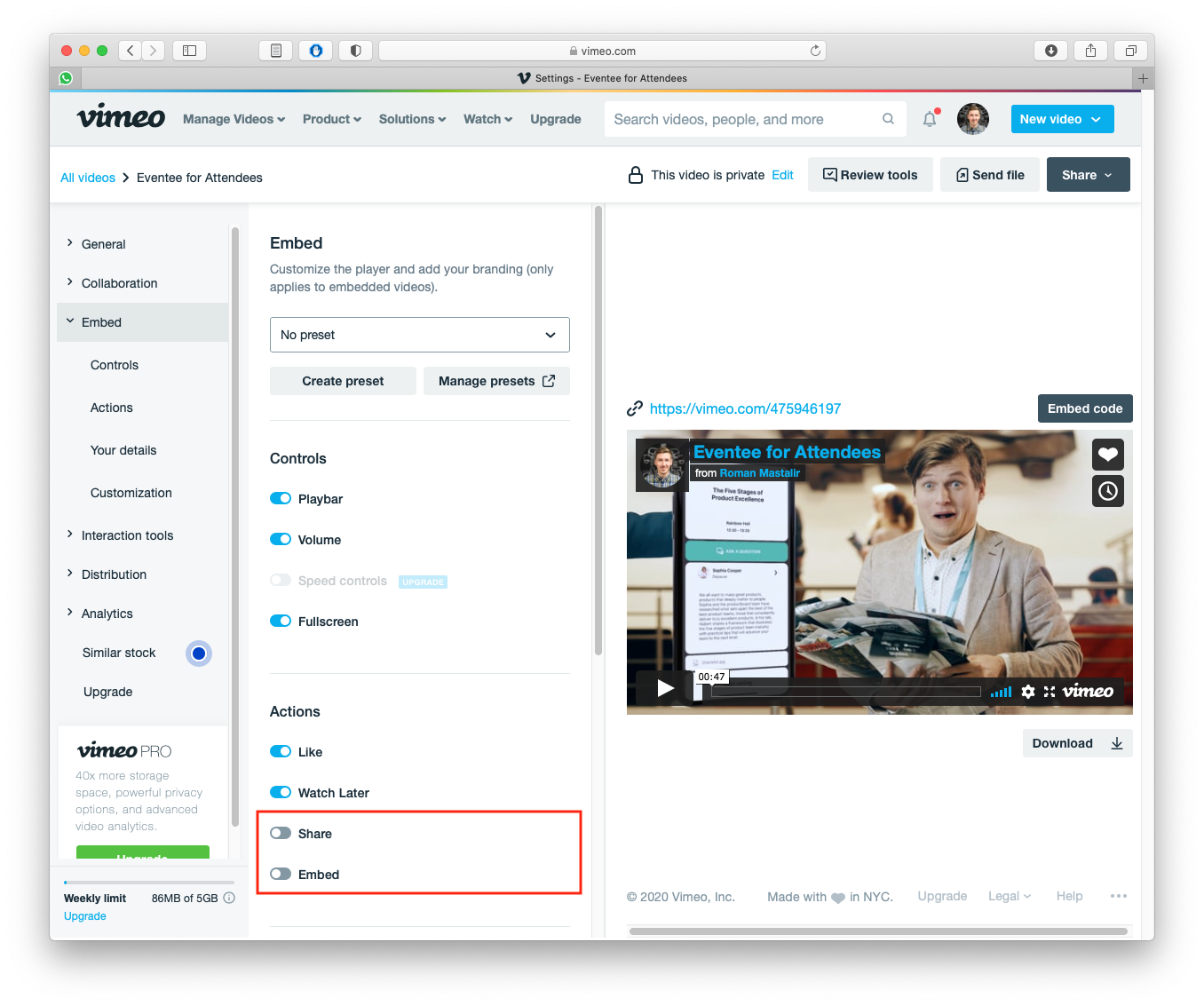Adjust player volume bars

click(x=1001, y=692)
